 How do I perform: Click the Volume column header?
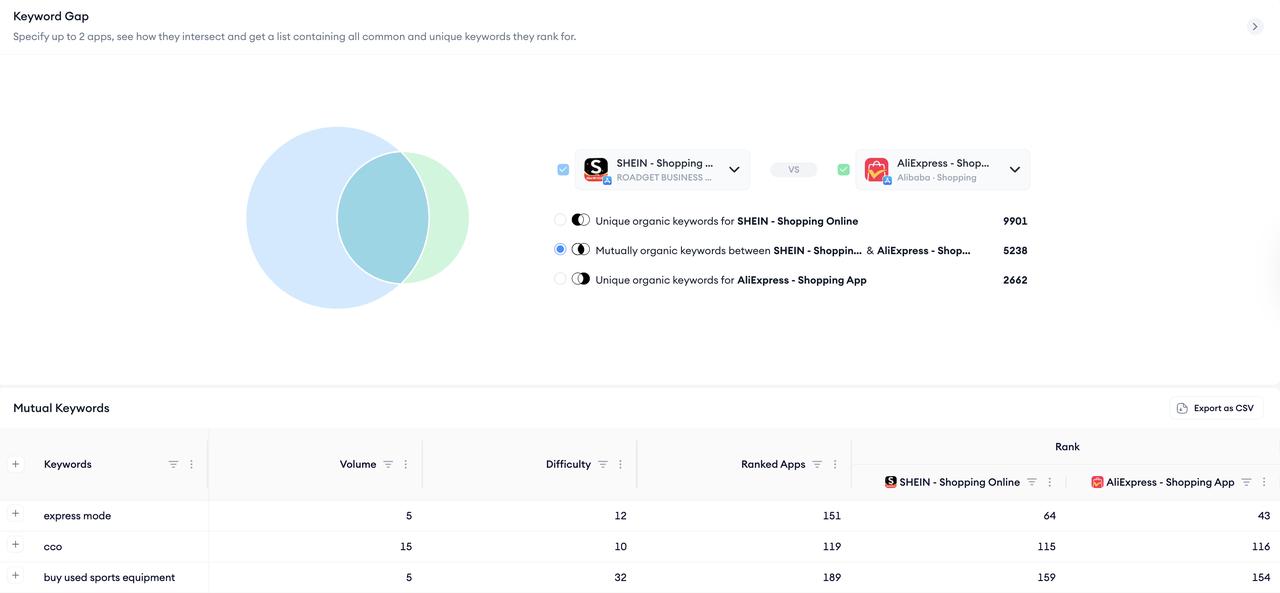point(357,465)
